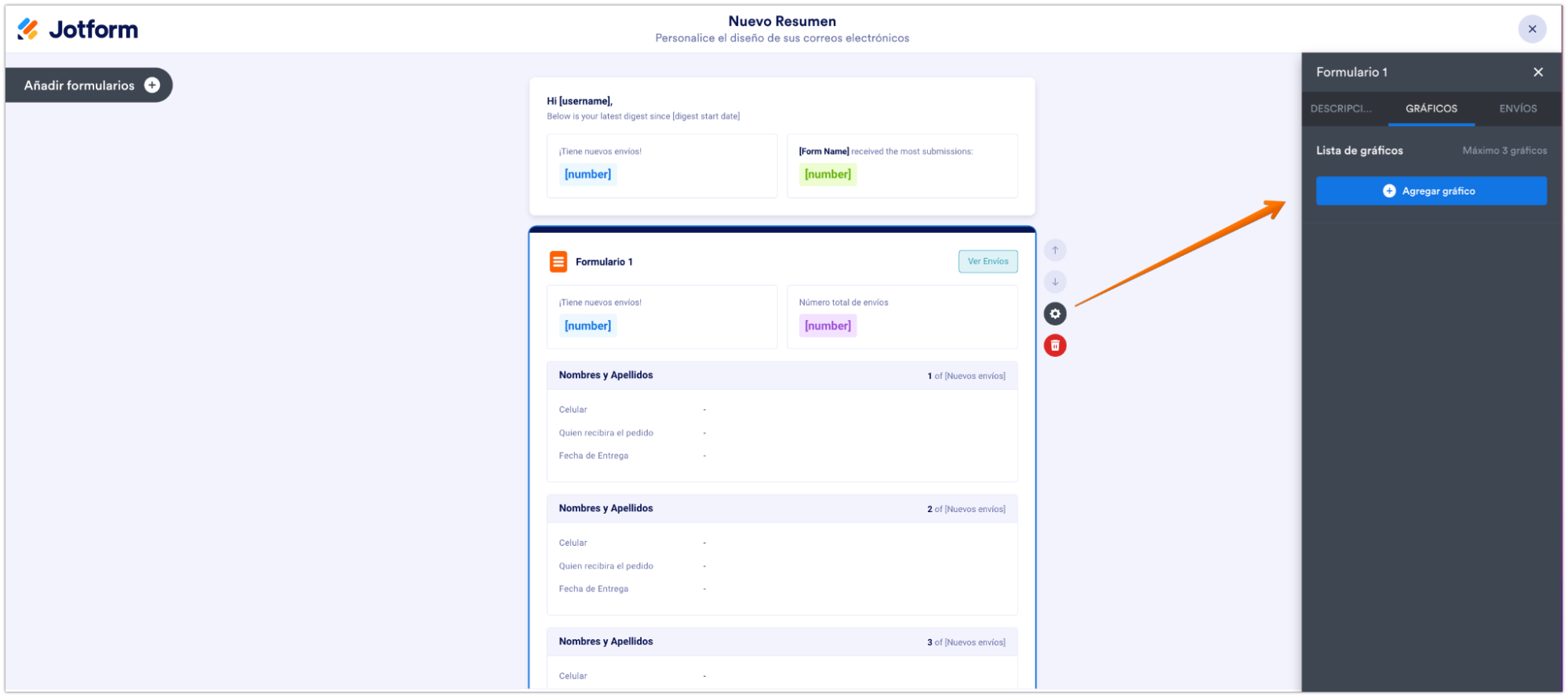This screenshot has height=698, width=1568.
Task: Click the digest start date line
Action: pyautogui.click(x=643, y=116)
